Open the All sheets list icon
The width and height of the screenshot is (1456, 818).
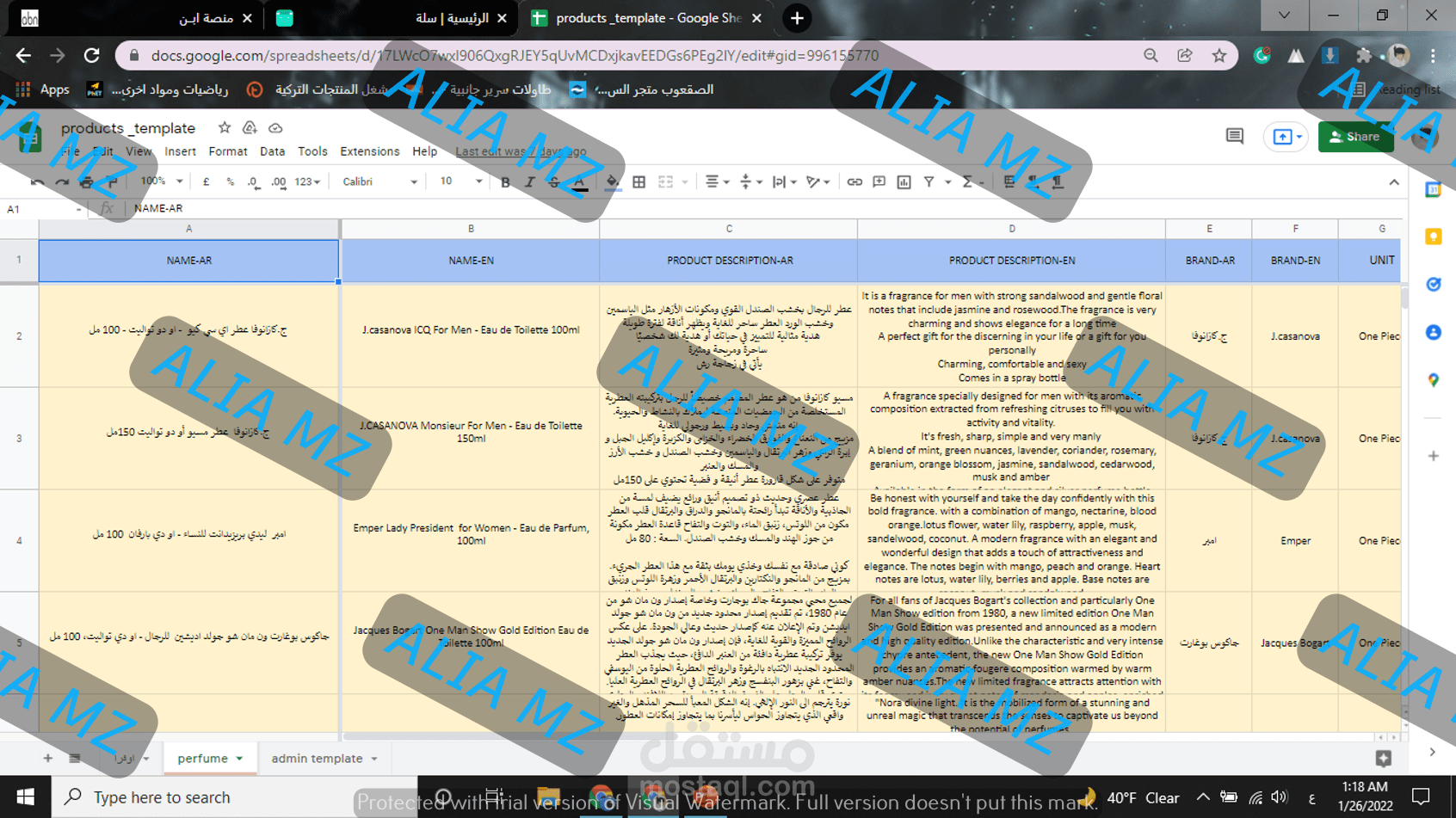(x=75, y=759)
